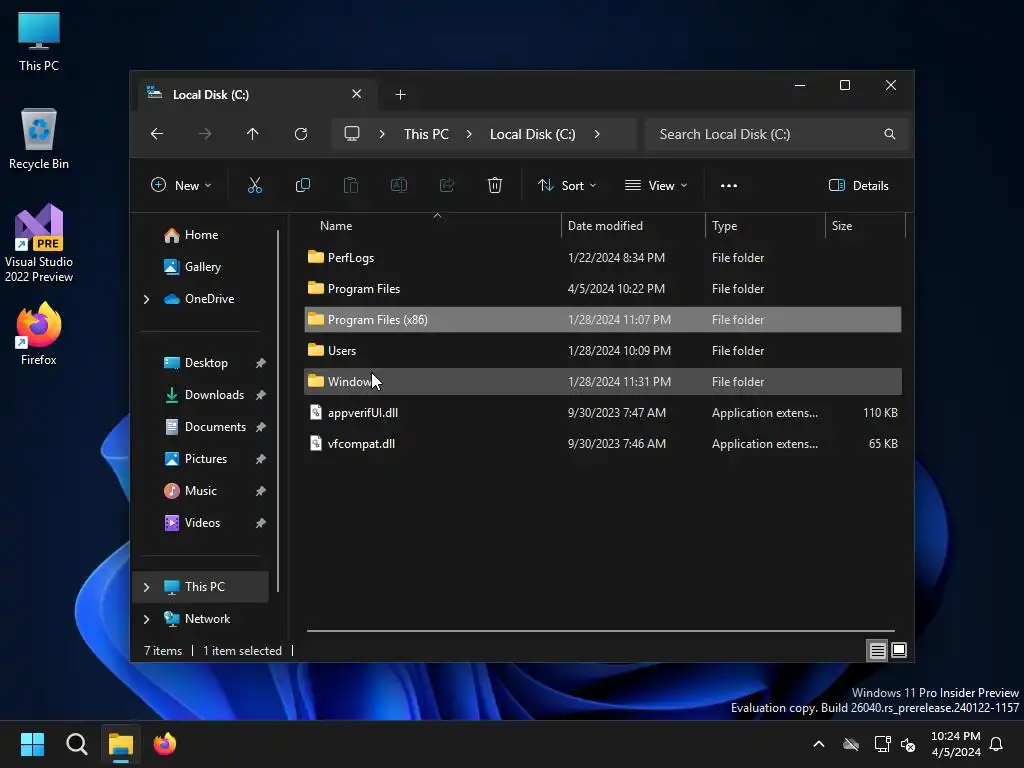Click the Rename icon in toolbar
The width and height of the screenshot is (1024, 768).
click(x=398, y=185)
